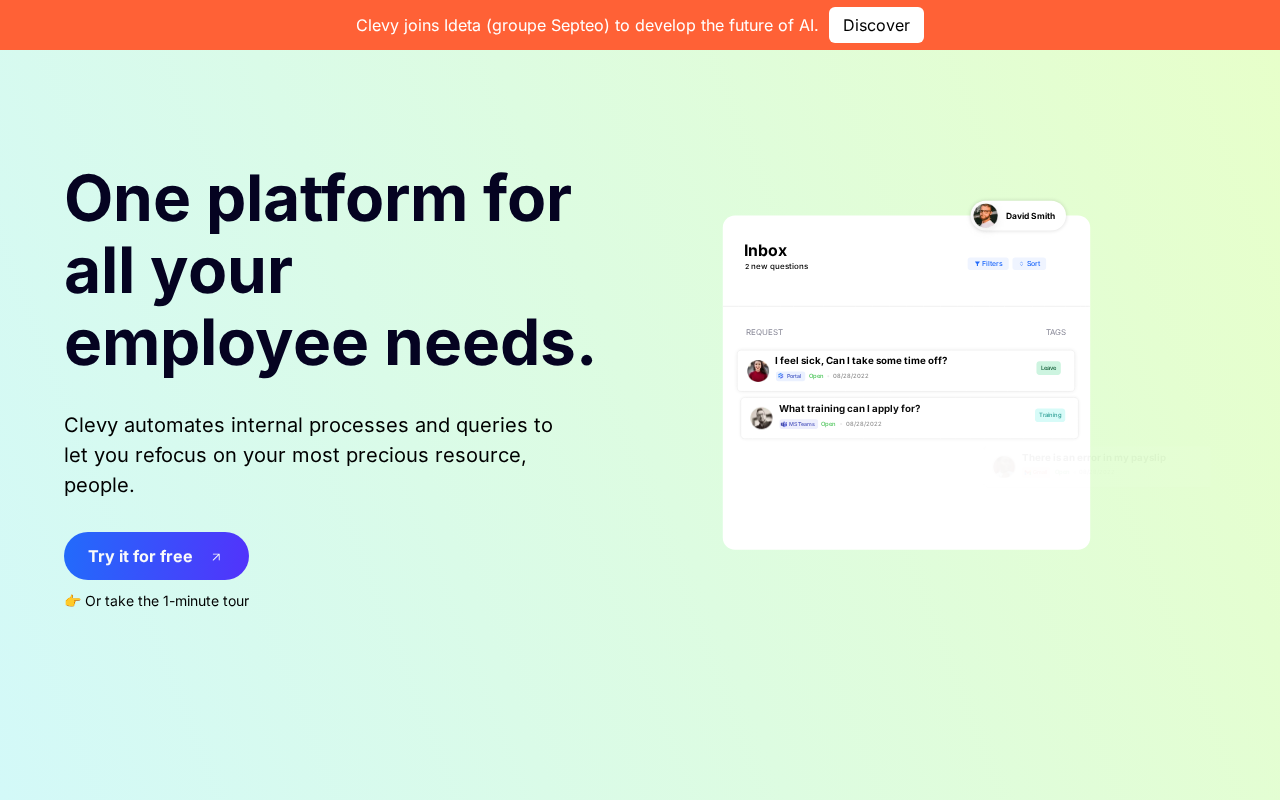The image size is (1280, 800).
Task: Click David Smith's profile avatar
Action: 986,216
